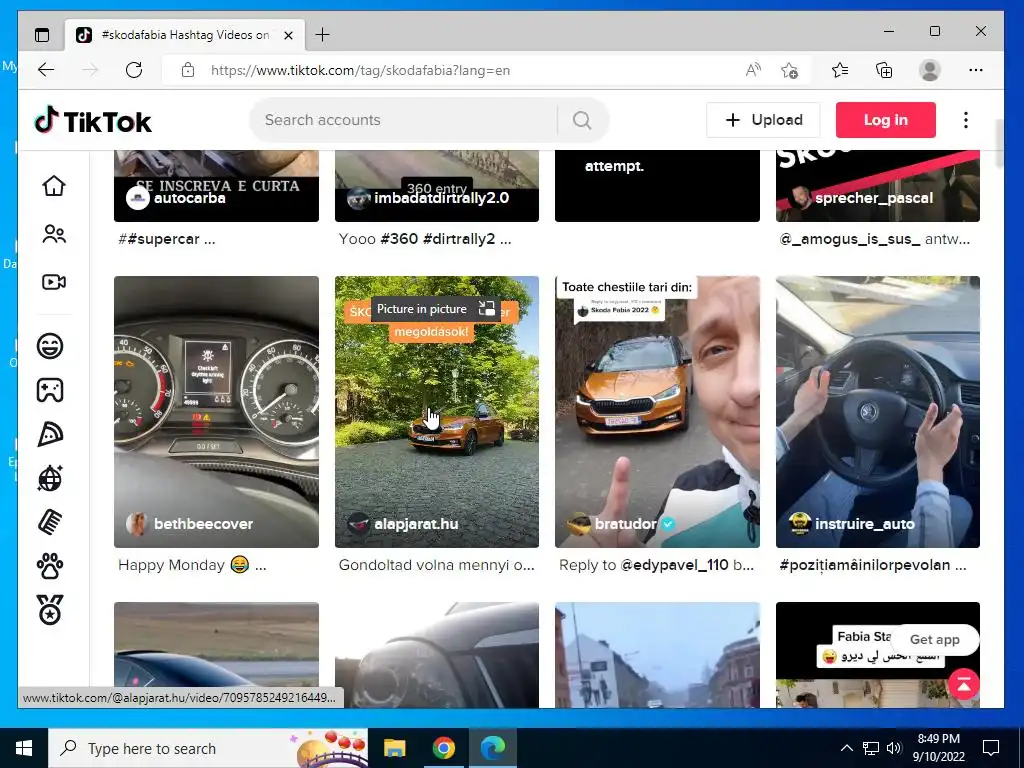Open a new browser tab
Viewport: 1024px width, 768px height.
pos(323,35)
